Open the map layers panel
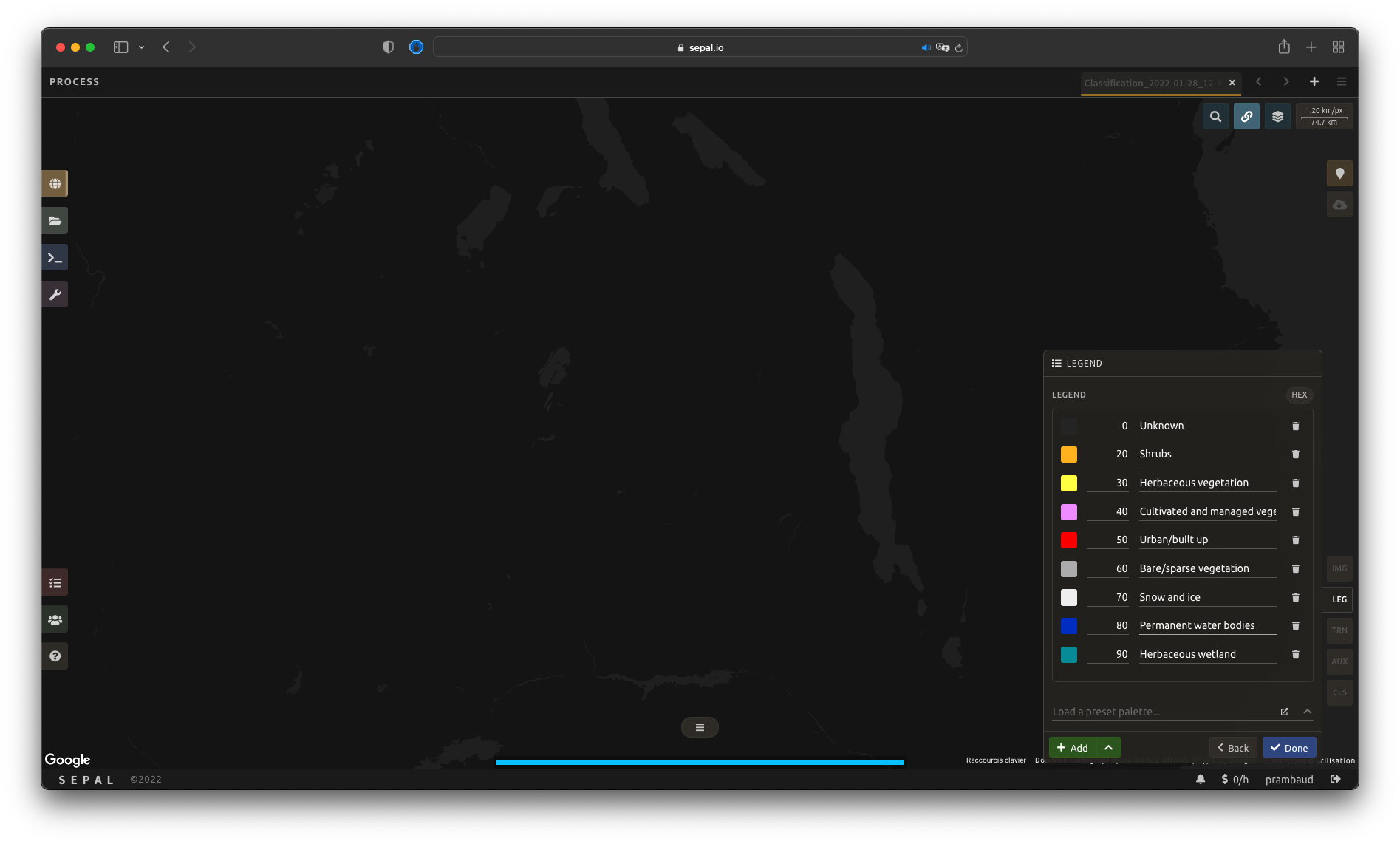 click(1277, 117)
